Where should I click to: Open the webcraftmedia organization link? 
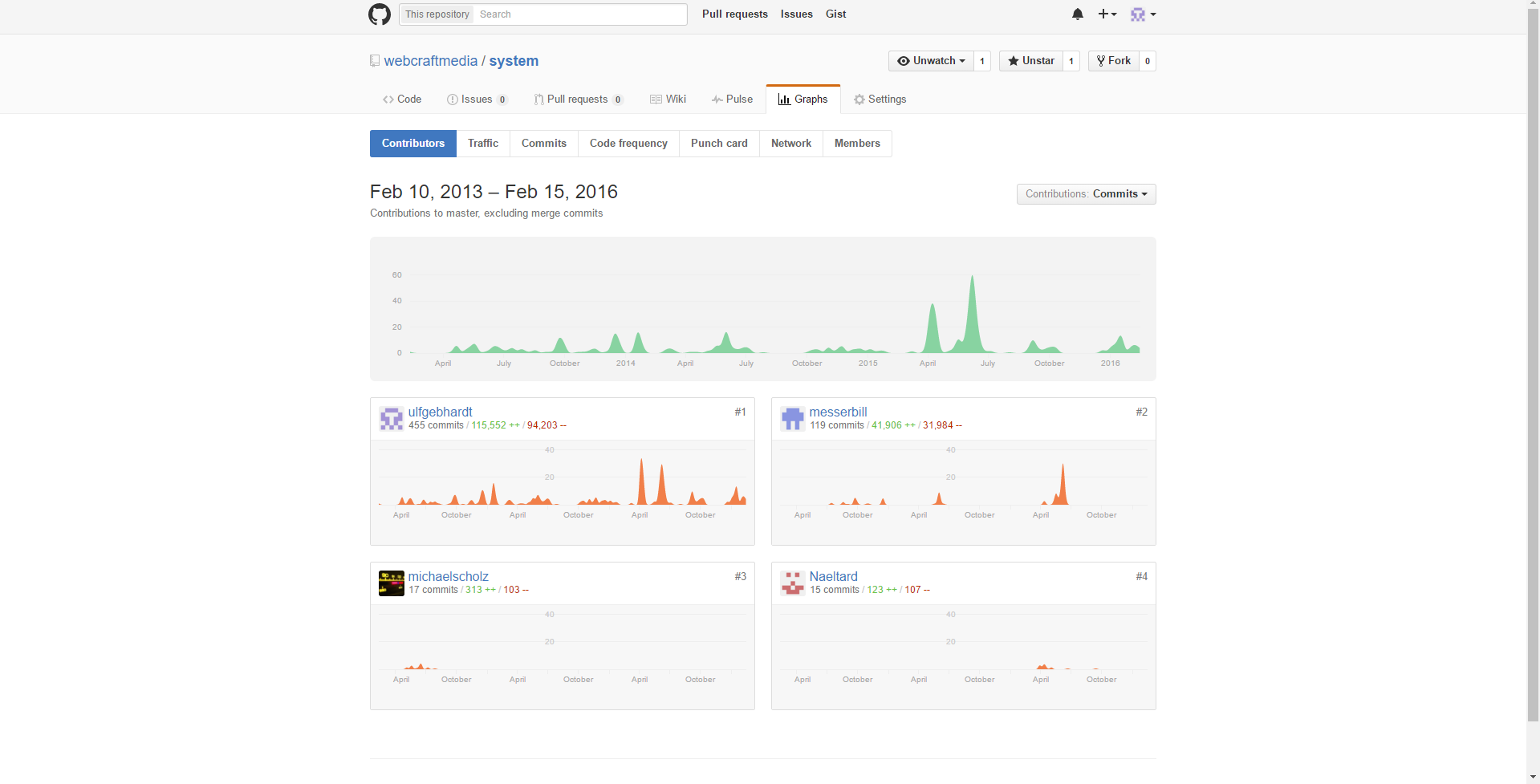pyautogui.click(x=430, y=61)
